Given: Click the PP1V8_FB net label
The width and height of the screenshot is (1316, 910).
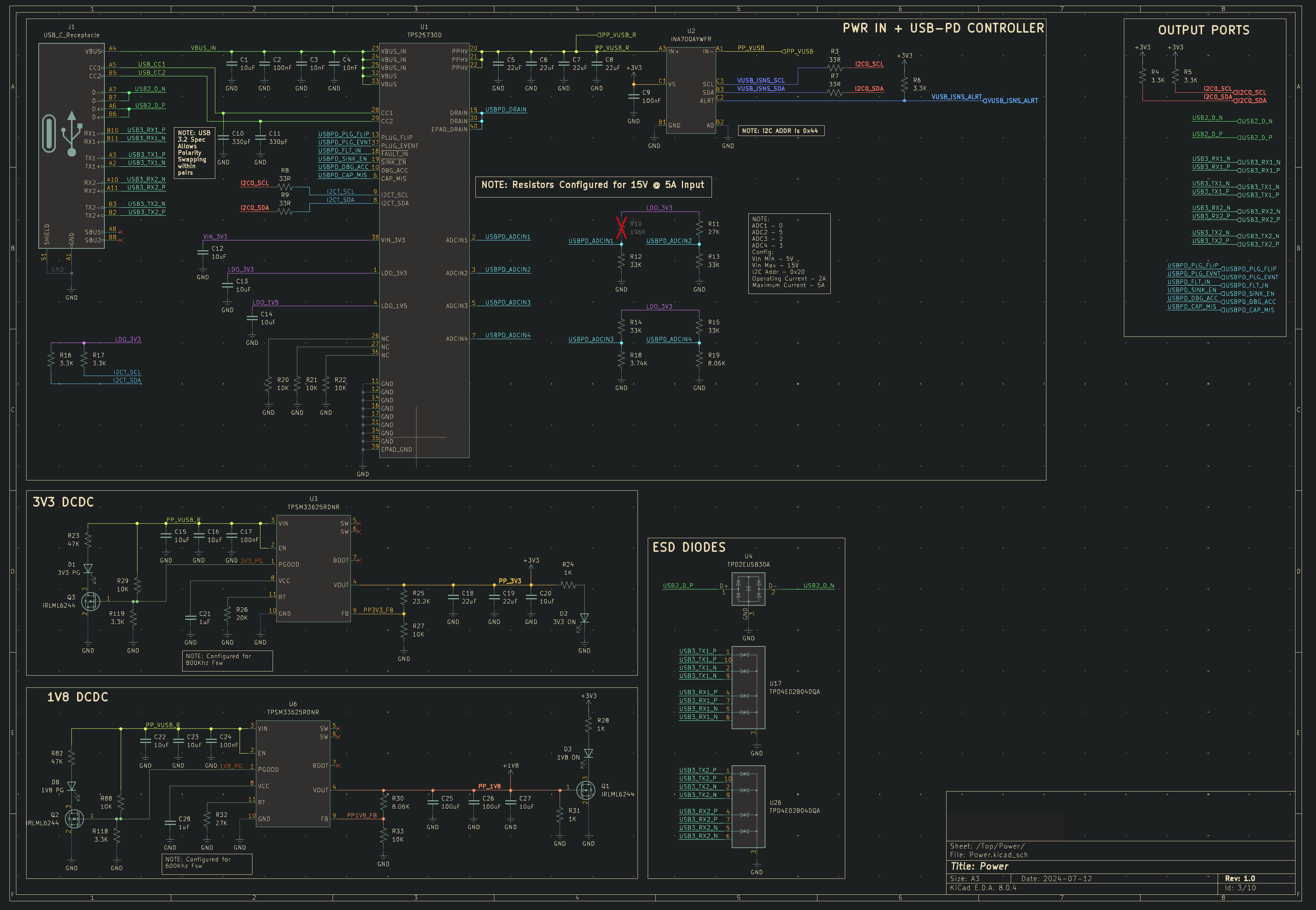Looking at the screenshot, I should tap(361, 815).
